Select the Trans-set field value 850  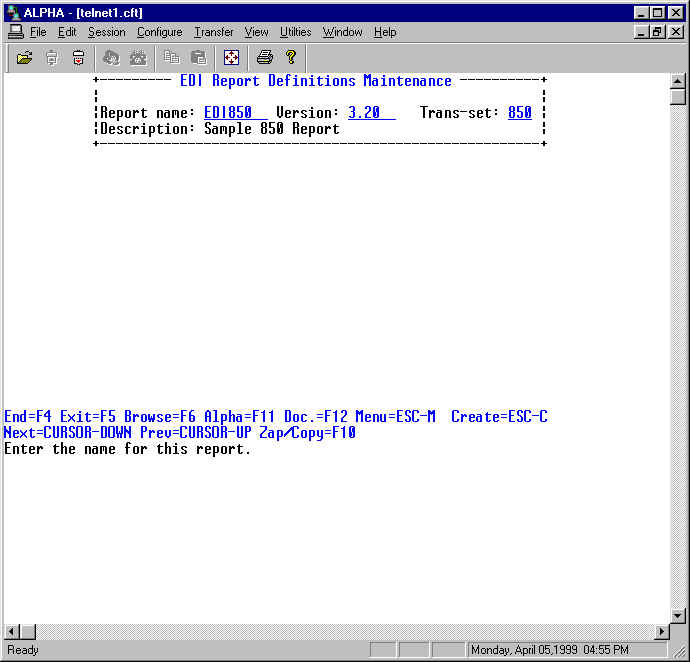(519, 113)
